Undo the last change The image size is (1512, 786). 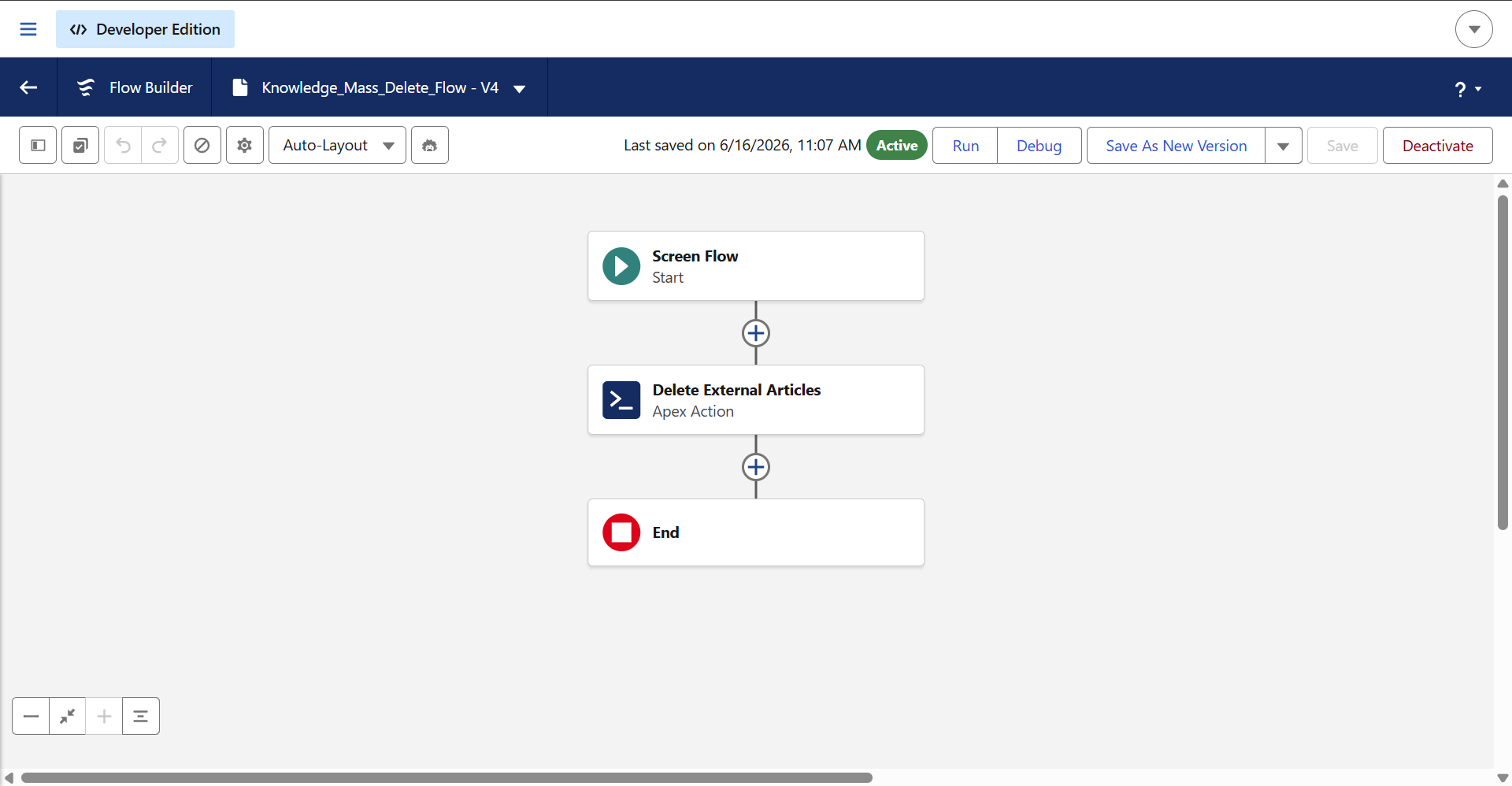point(123,145)
